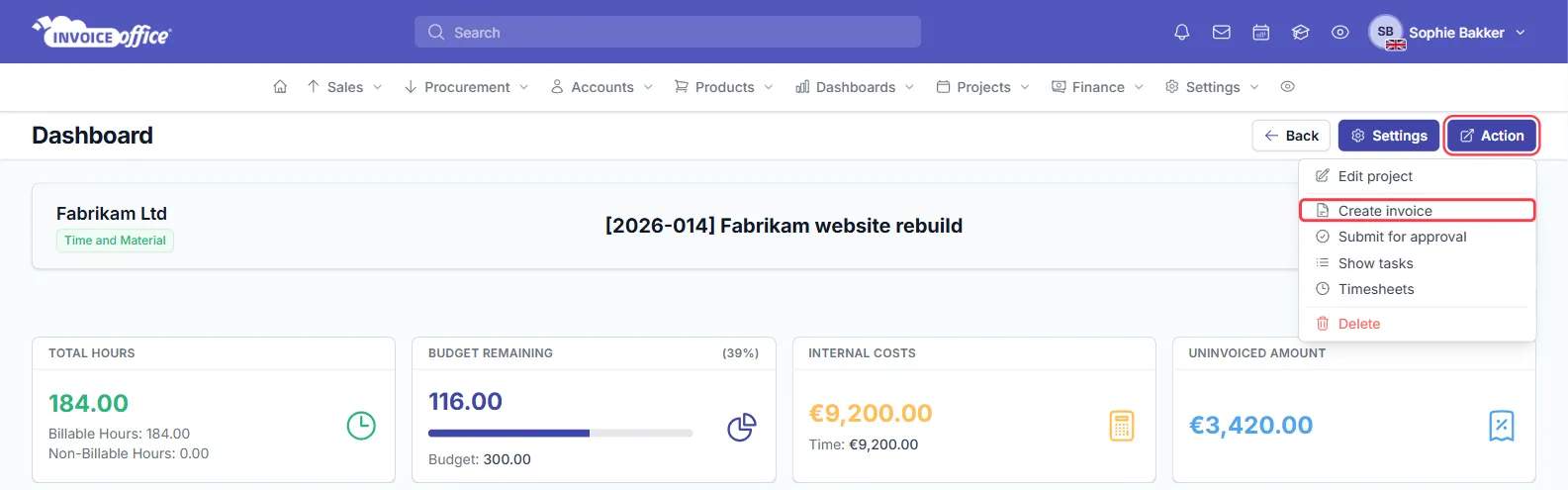Click the €9,200.00 internal costs amount
1568x490 pixels.
pos(871,413)
